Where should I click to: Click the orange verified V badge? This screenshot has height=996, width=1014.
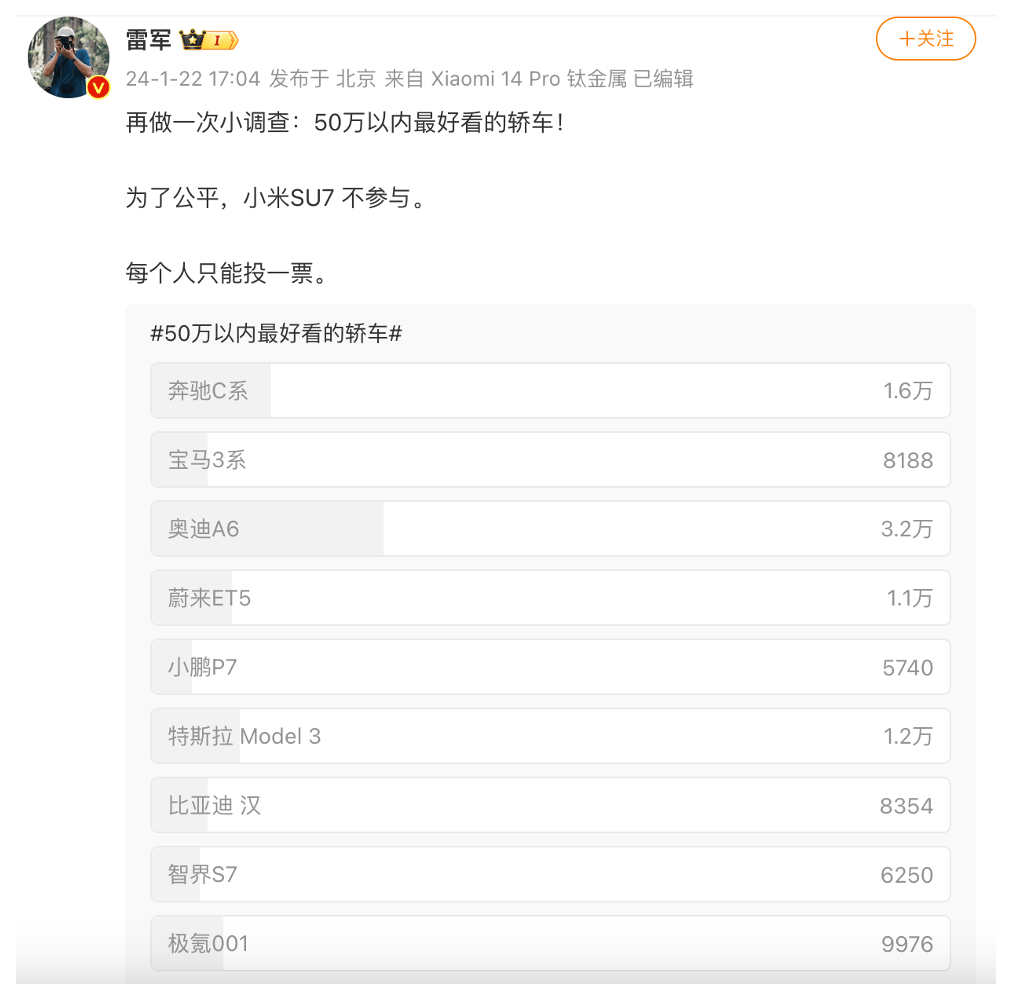click(98, 87)
